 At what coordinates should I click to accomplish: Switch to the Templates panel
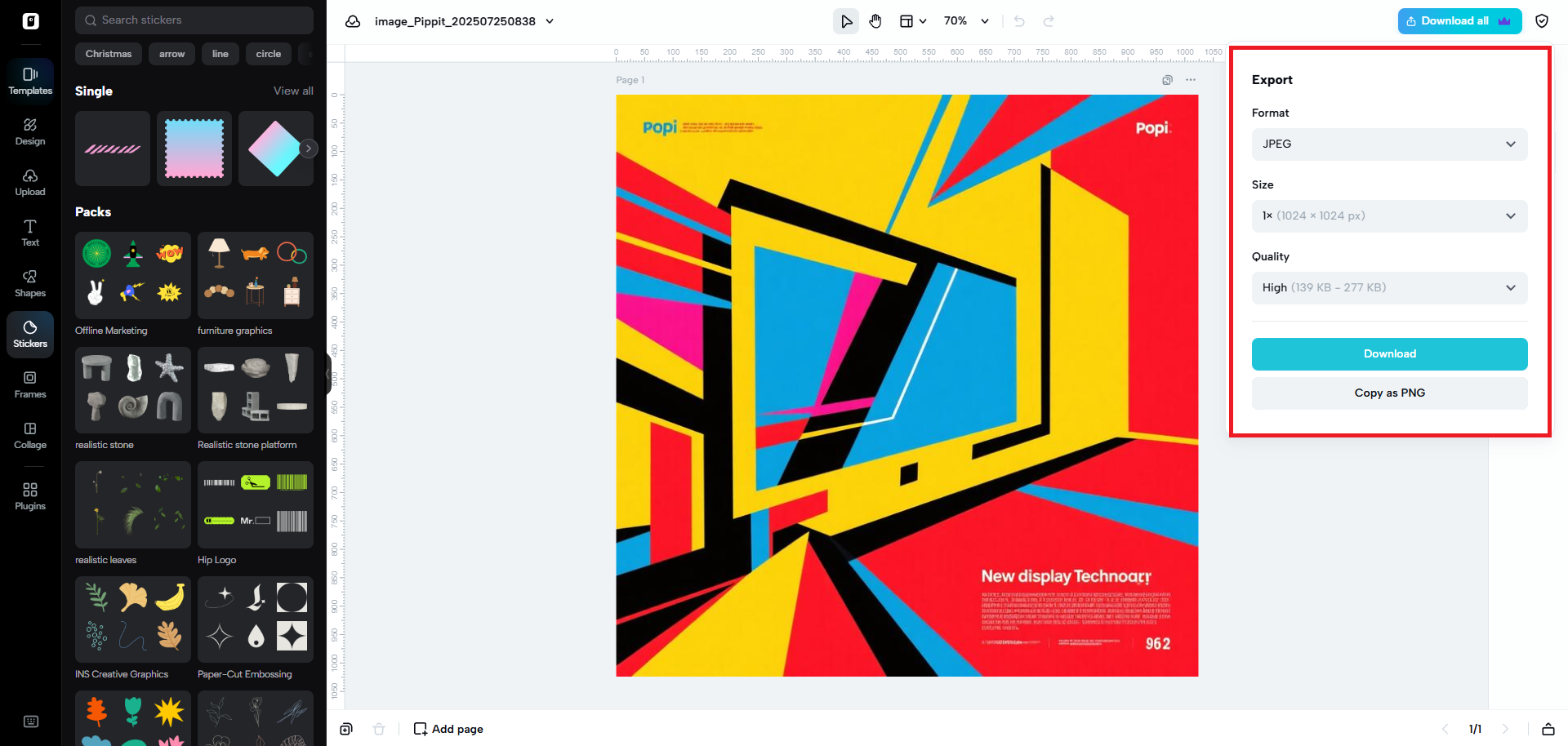tap(29, 80)
